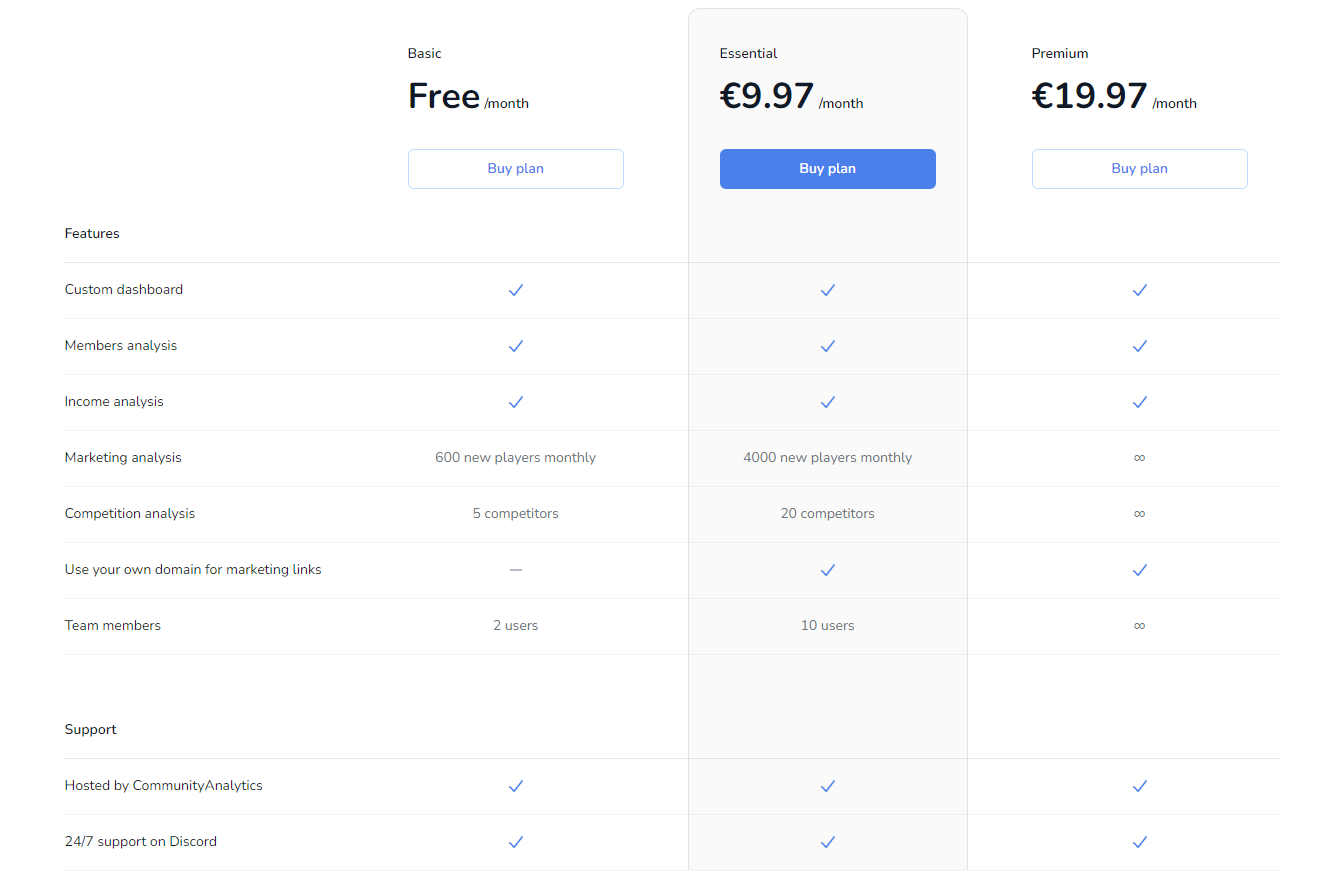Click the Basic plan Buy plan button

coord(515,169)
